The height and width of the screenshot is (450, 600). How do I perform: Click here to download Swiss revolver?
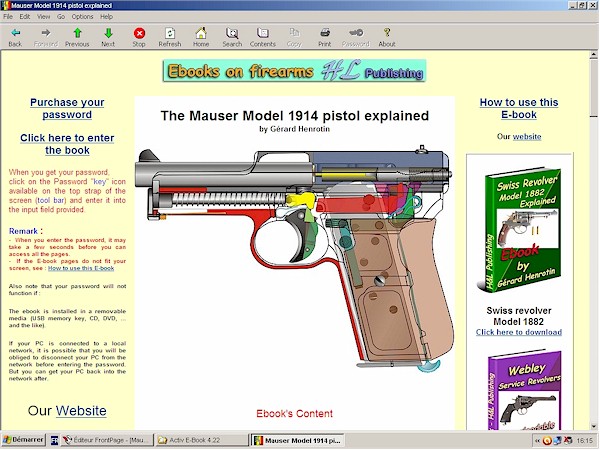tap(519, 332)
